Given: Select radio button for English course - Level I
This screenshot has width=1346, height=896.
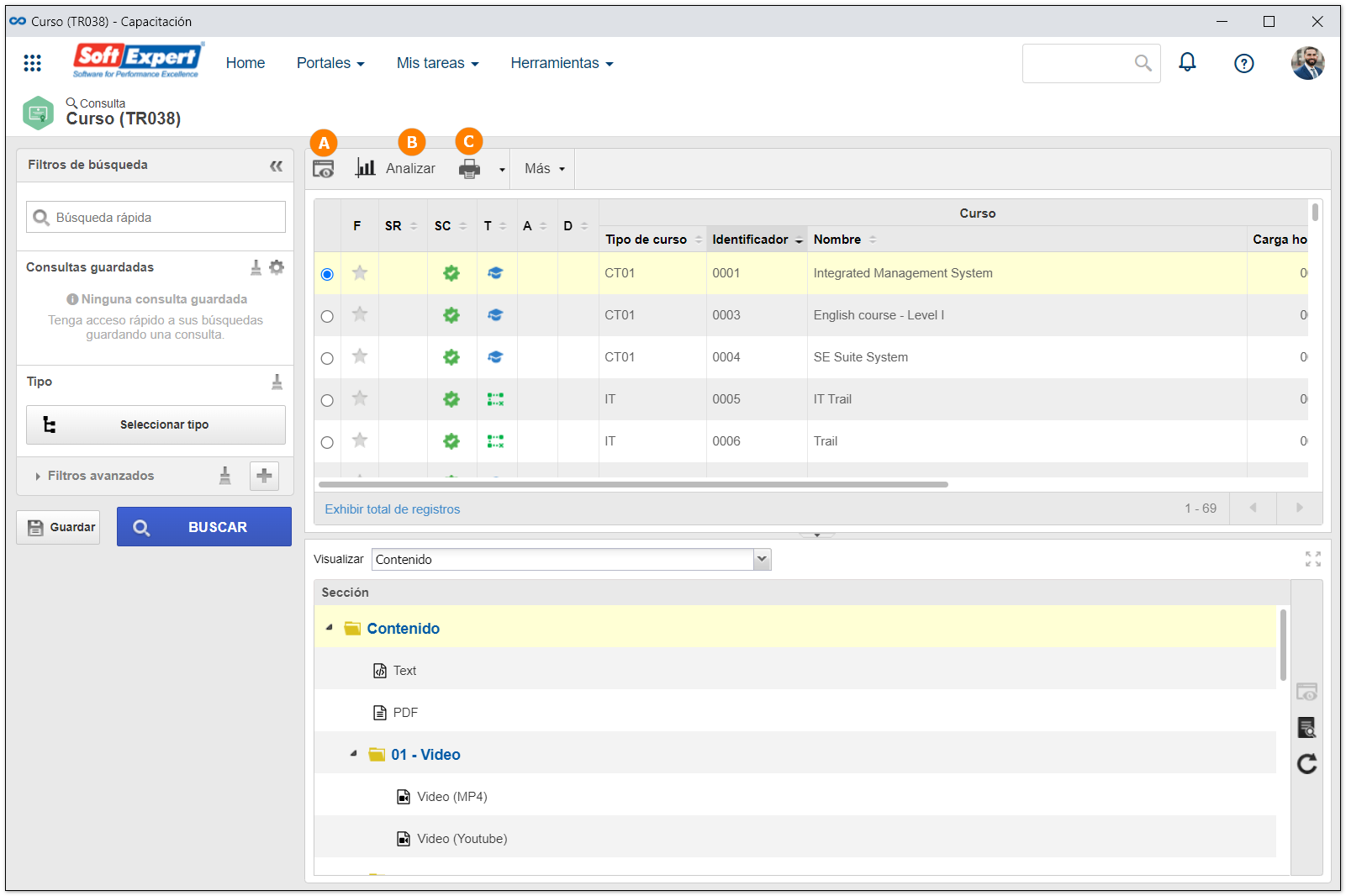Looking at the screenshot, I should click(x=327, y=316).
